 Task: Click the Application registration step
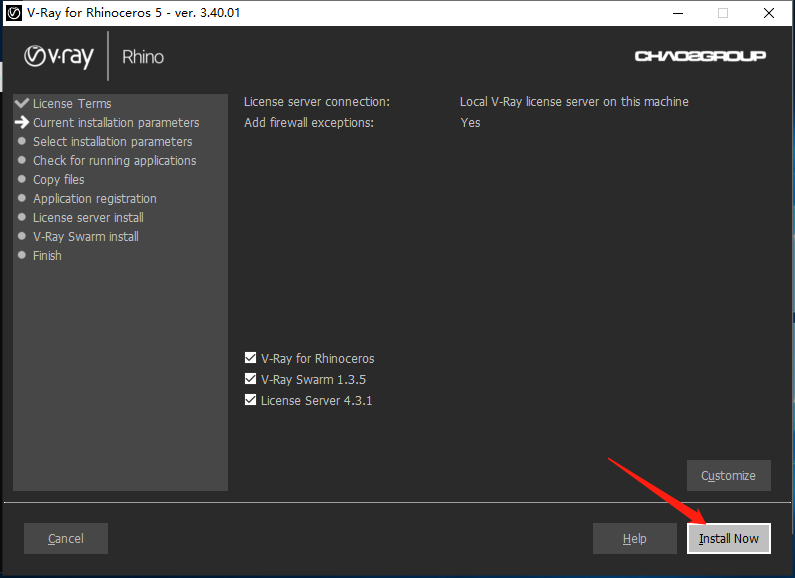coord(95,199)
